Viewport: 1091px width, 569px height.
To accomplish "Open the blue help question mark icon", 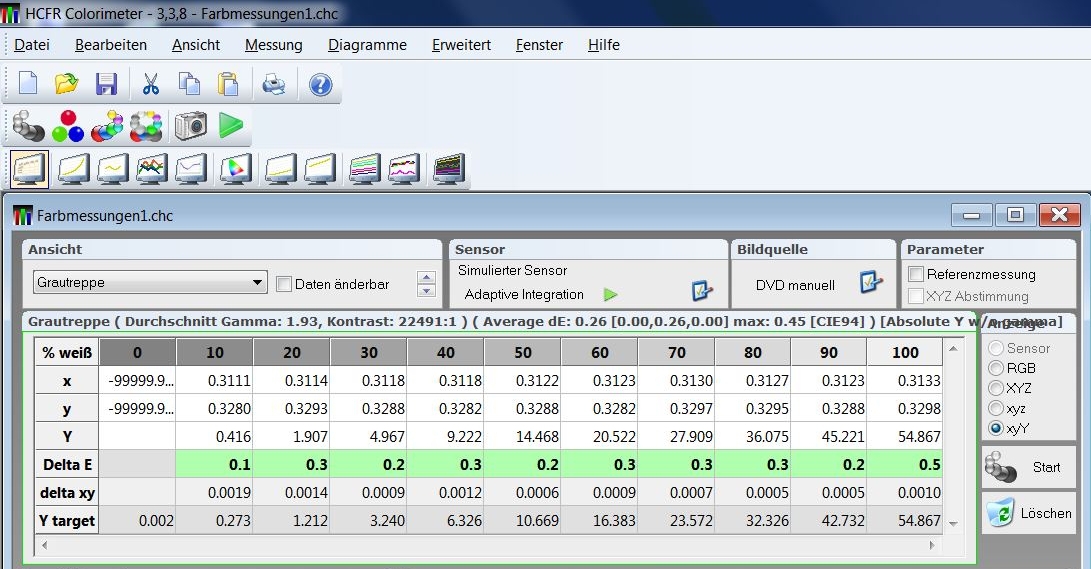I will click(320, 84).
